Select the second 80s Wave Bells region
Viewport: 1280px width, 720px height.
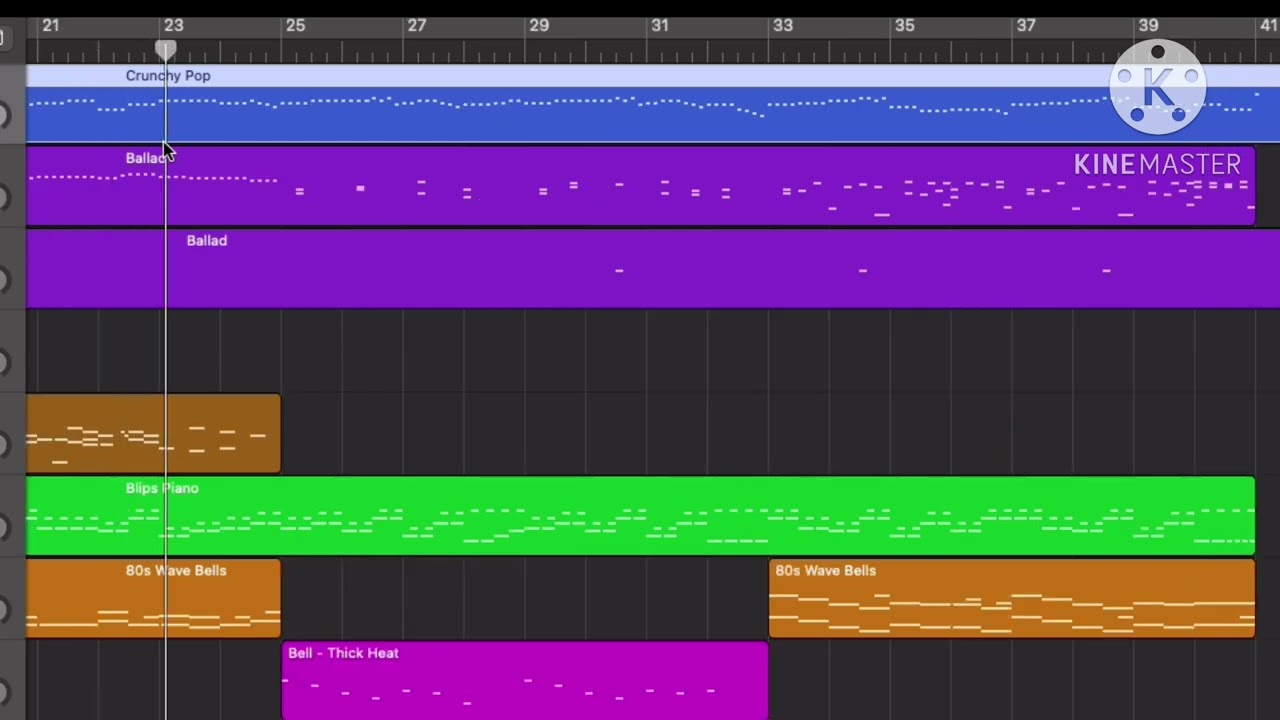1012,598
